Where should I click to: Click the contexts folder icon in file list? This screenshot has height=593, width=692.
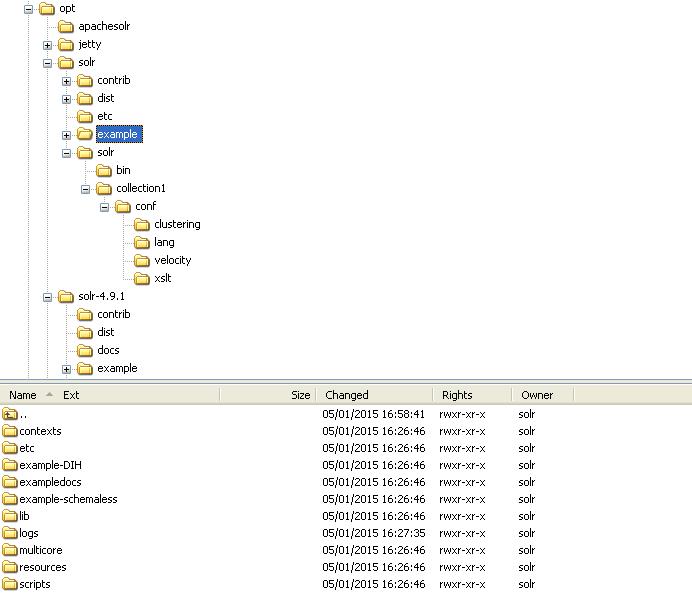pyautogui.click(x=10, y=431)
